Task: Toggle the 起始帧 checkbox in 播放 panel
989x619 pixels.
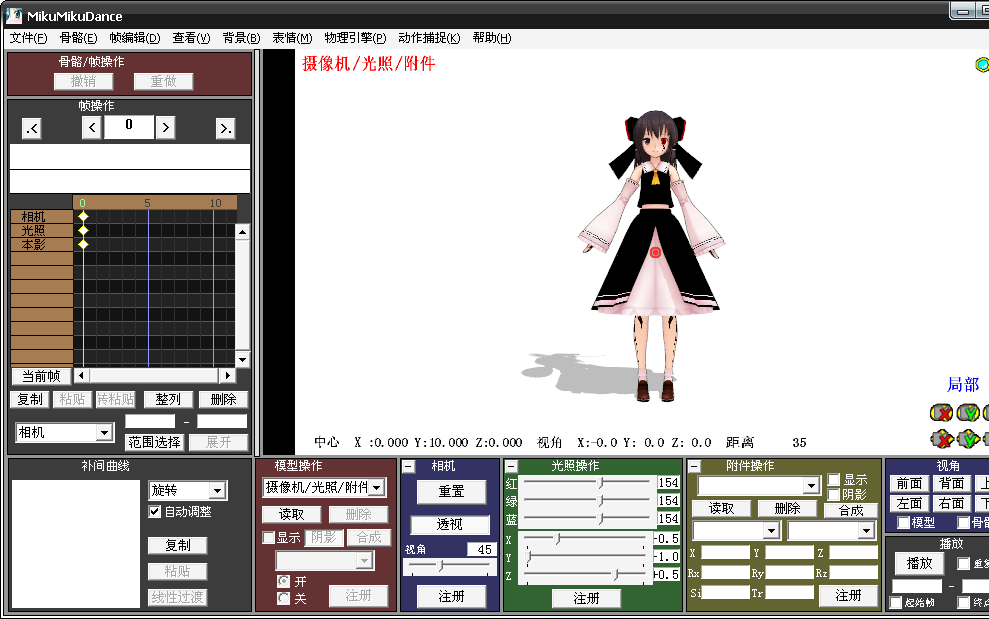Action: [896, 603]
